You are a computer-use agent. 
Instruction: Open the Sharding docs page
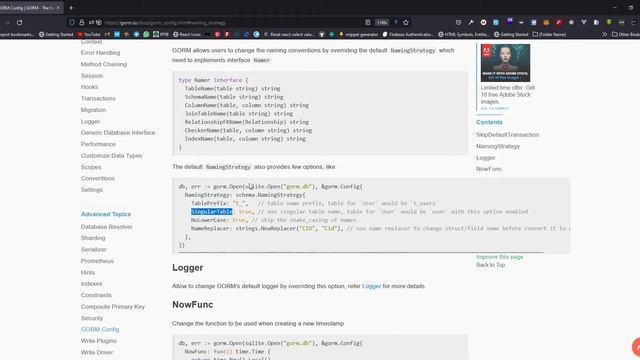pyautogui.click(x=93, y=238)
